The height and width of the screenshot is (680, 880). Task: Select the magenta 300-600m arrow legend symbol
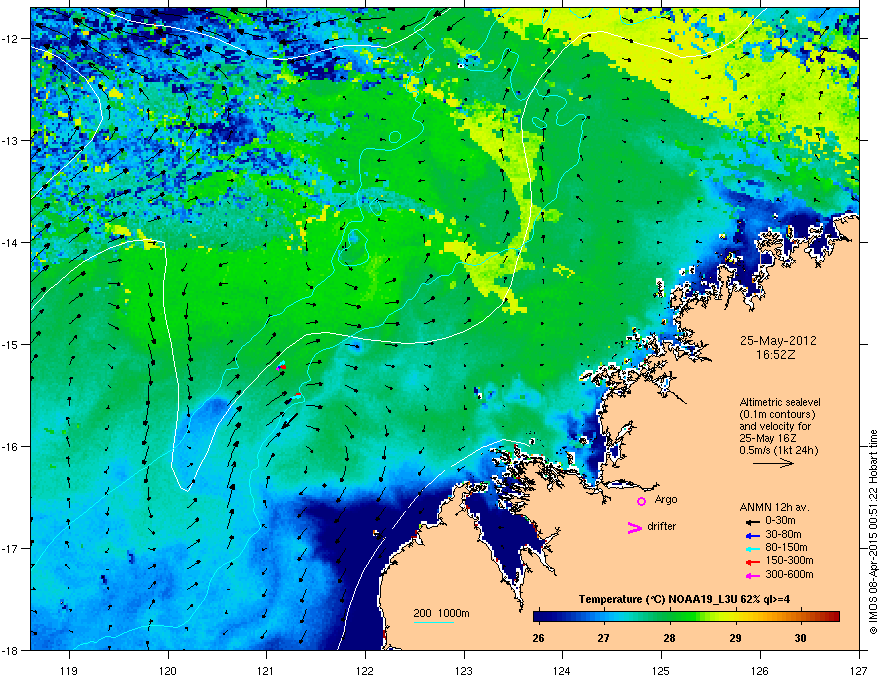(x=752, y=575)
